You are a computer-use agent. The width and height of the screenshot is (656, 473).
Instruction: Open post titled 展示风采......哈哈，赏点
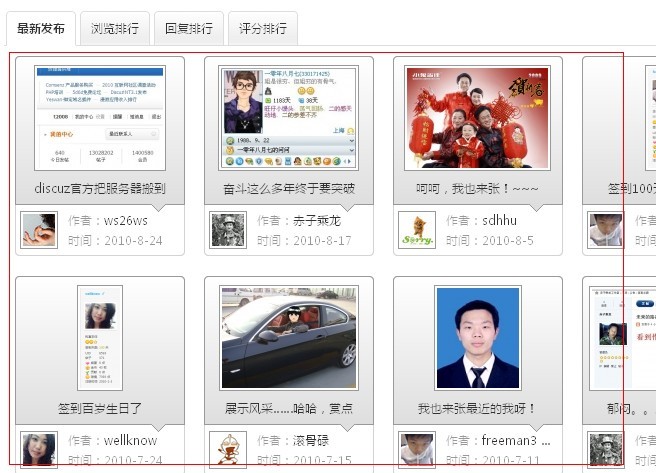click(x=289, y=408)
